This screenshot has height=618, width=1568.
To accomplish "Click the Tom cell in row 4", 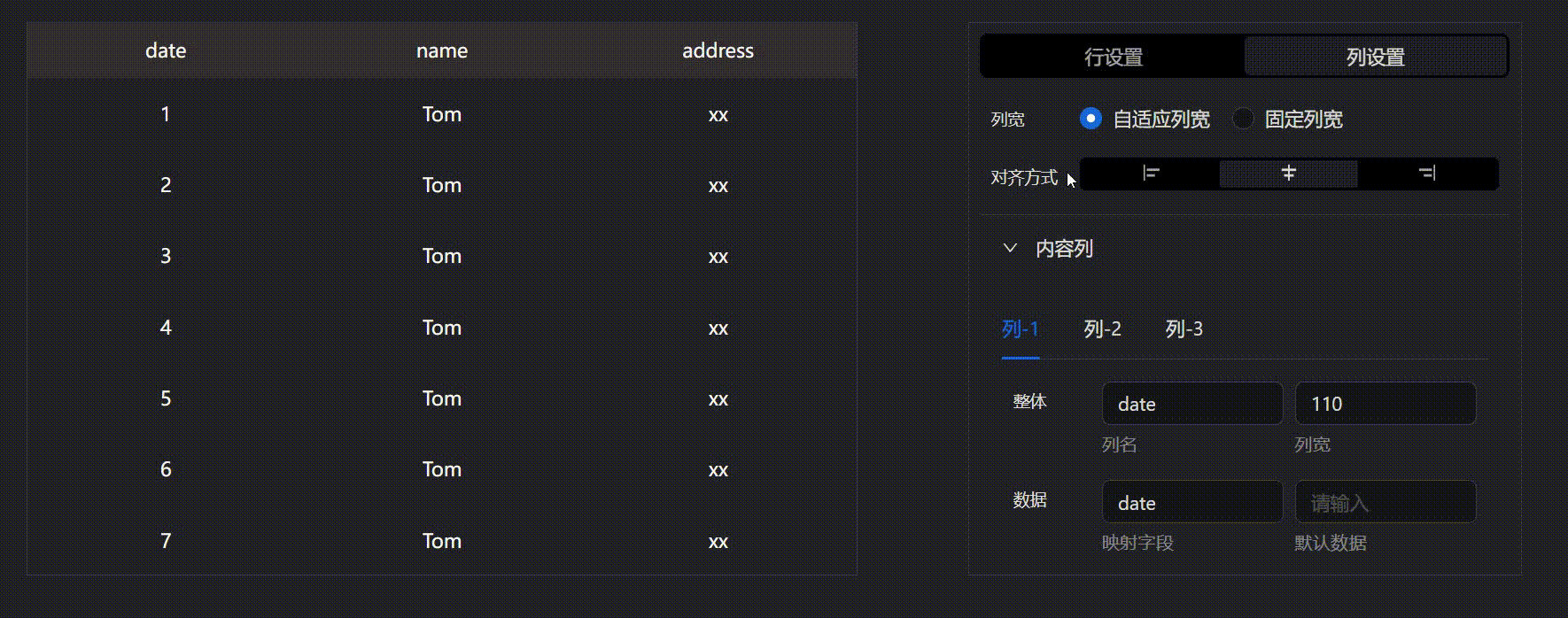I will (441, 327).
